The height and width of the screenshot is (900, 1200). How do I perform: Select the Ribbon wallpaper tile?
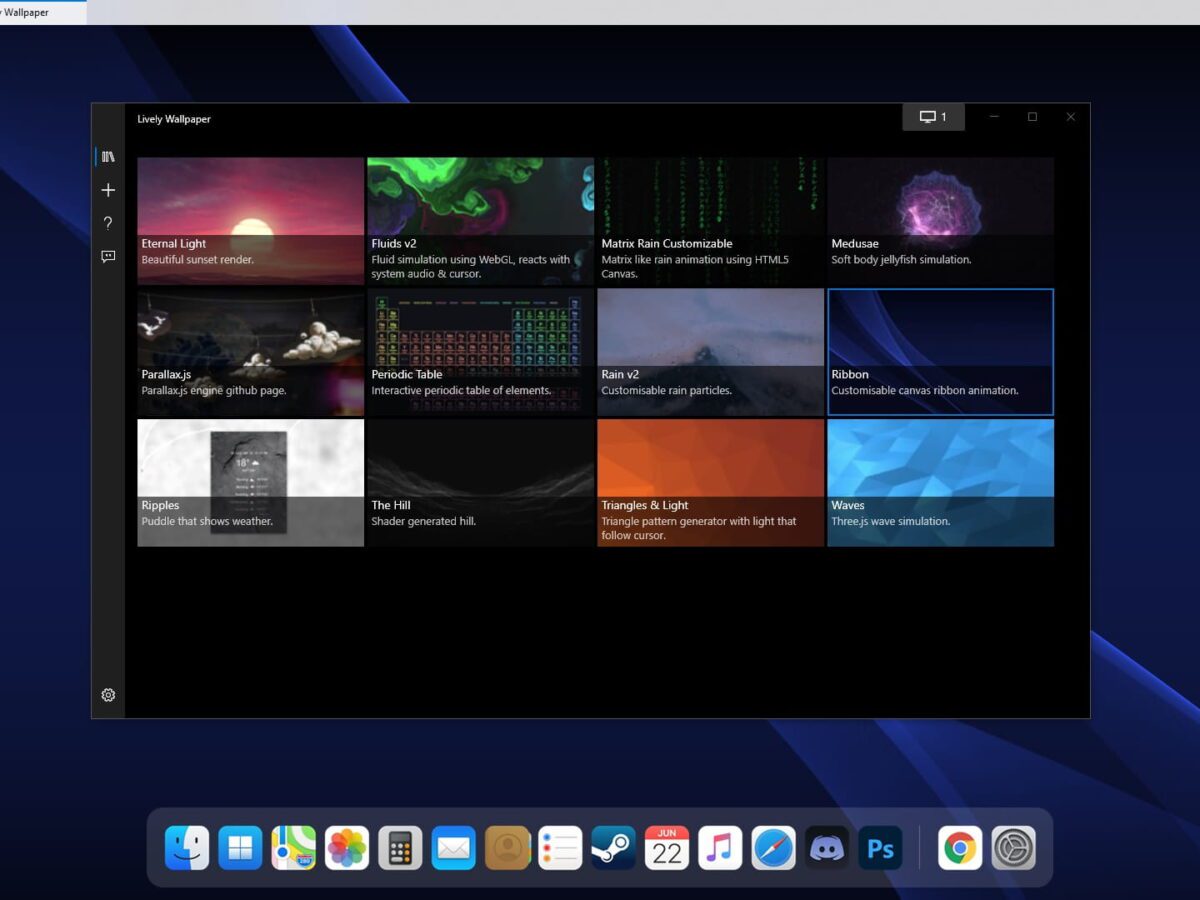[940, 351]
